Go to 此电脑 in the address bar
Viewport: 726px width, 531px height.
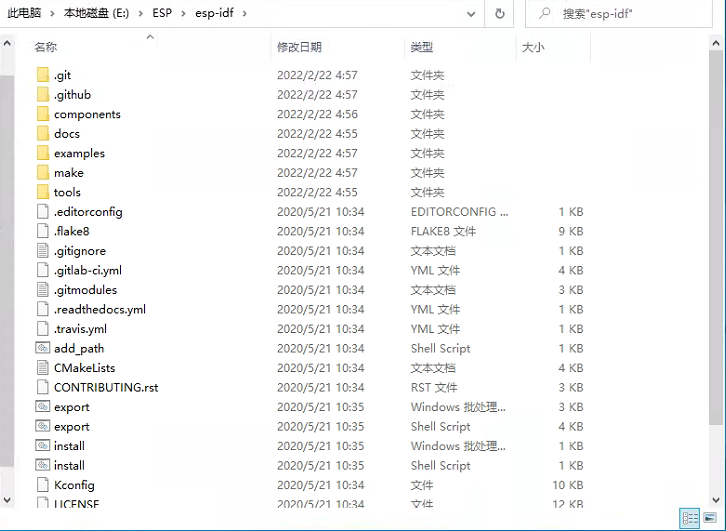coord(24,13)
